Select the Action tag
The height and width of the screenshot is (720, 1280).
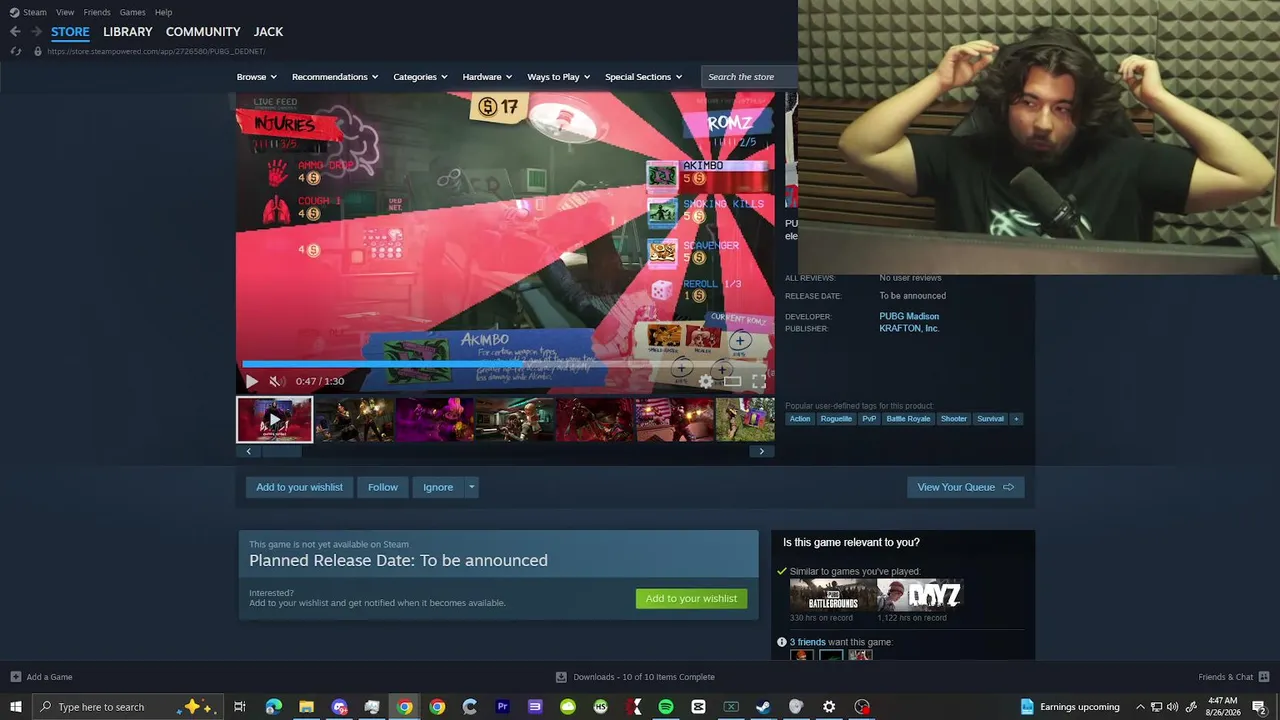(x=800, y=419)
